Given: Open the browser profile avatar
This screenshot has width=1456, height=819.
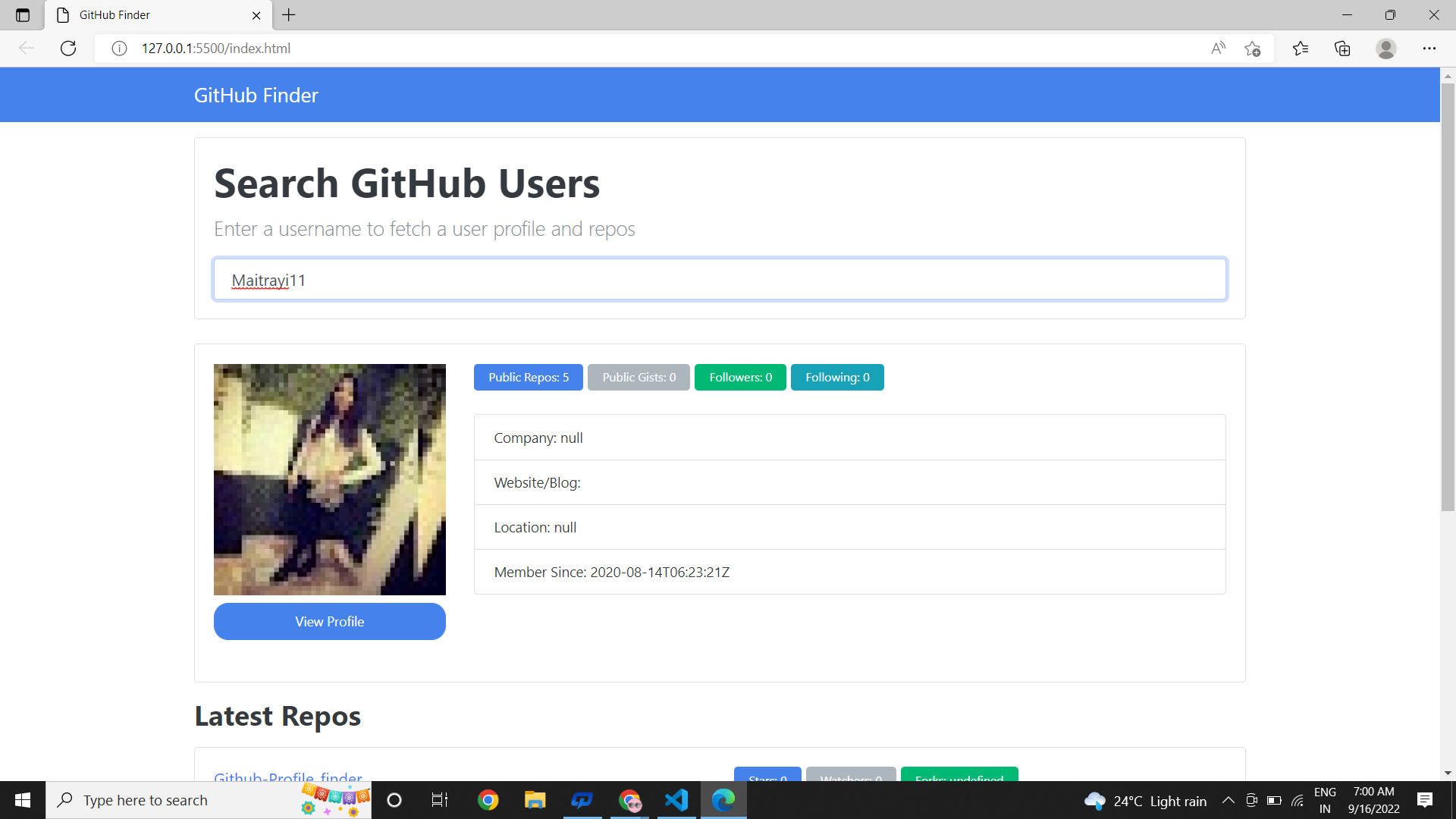Looking at the screenshot, I should click(x=1385, y=48).
